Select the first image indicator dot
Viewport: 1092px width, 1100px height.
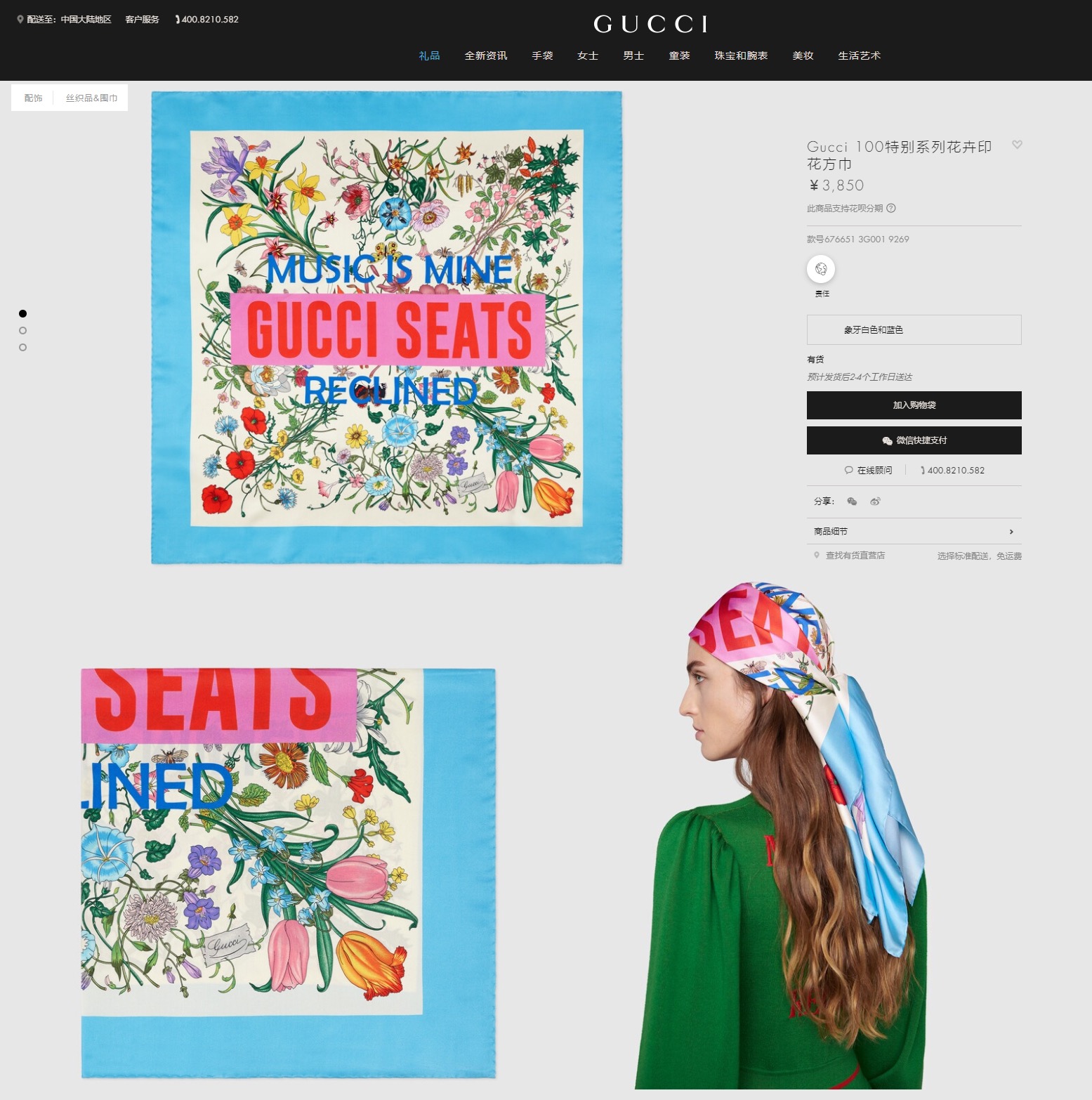23,313
